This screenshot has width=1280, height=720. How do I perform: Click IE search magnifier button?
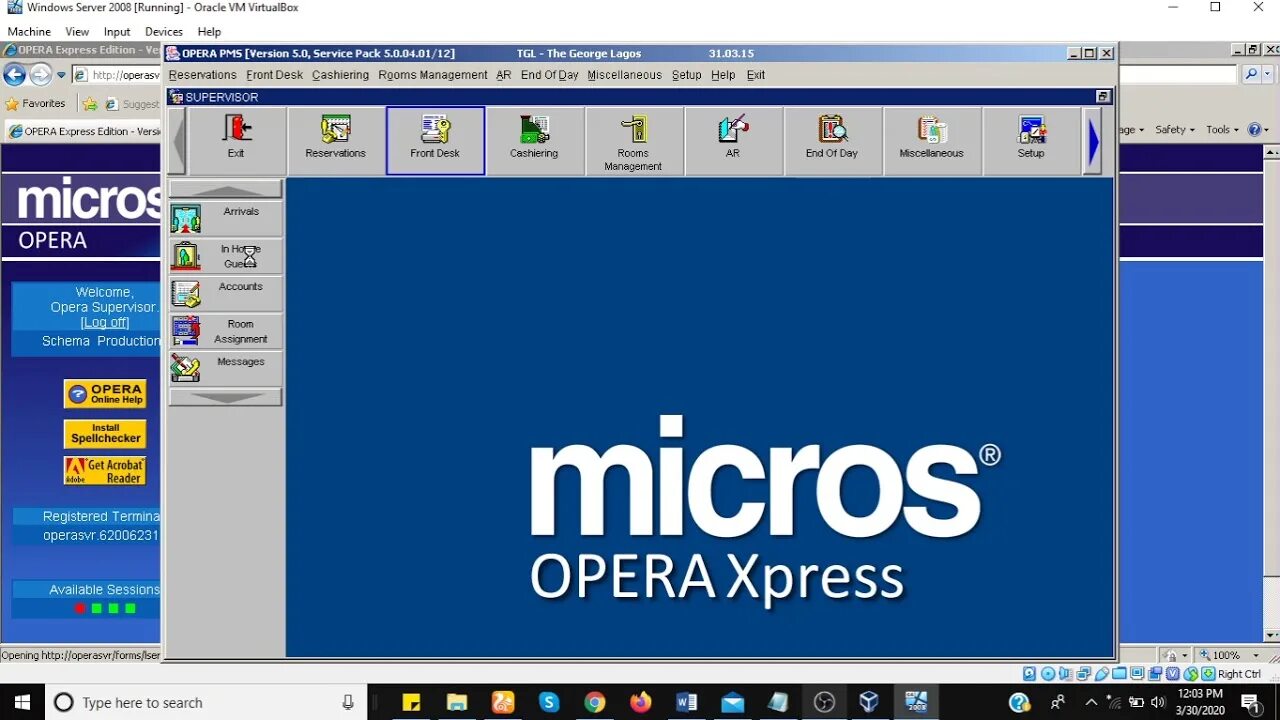point(1251,75)
